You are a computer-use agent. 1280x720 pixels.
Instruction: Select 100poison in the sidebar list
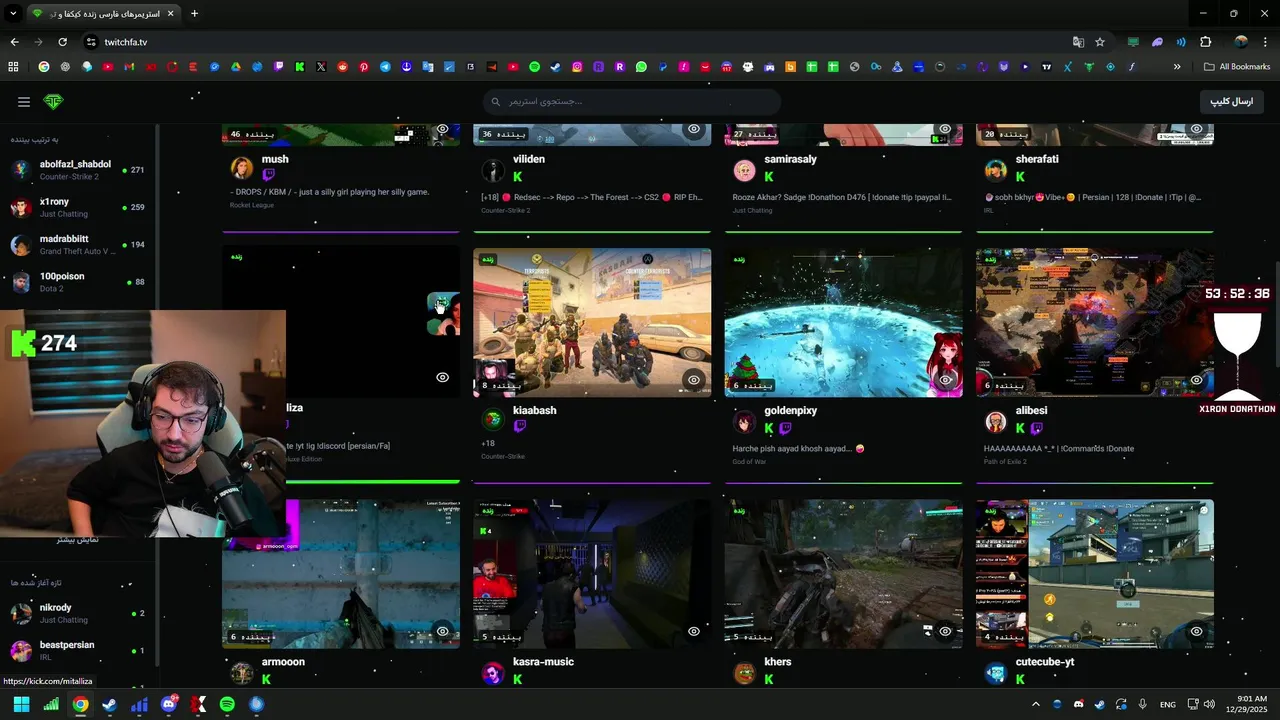(x=78, y=282)
